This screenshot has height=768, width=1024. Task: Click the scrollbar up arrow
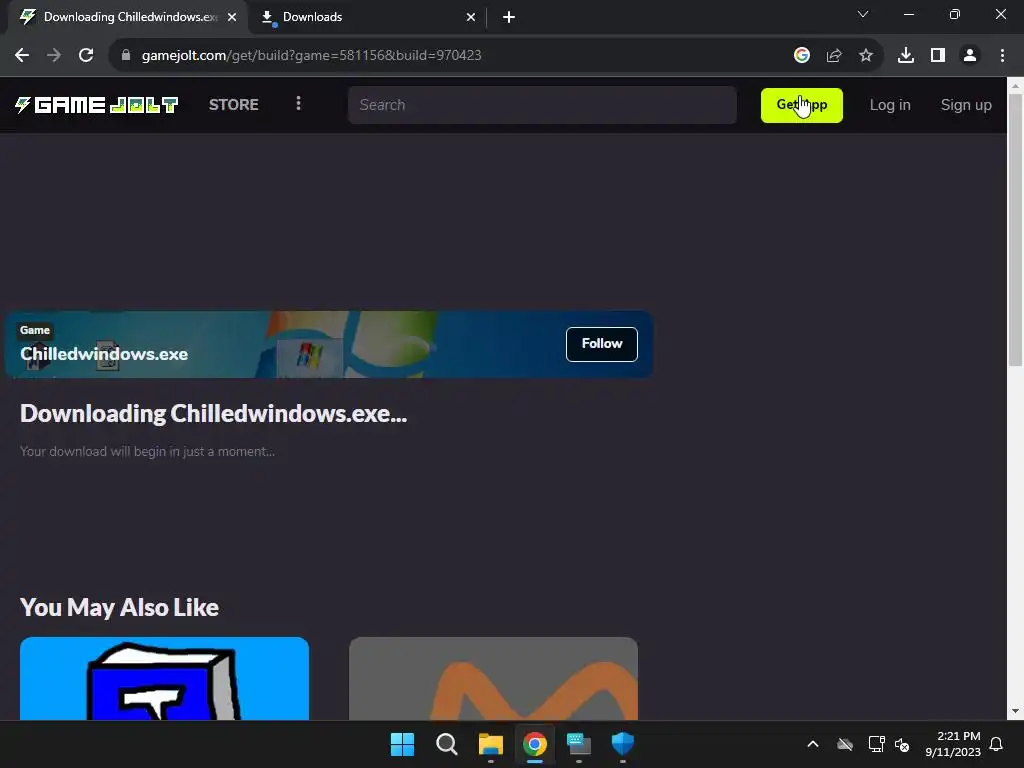[x=1016, y=86]
